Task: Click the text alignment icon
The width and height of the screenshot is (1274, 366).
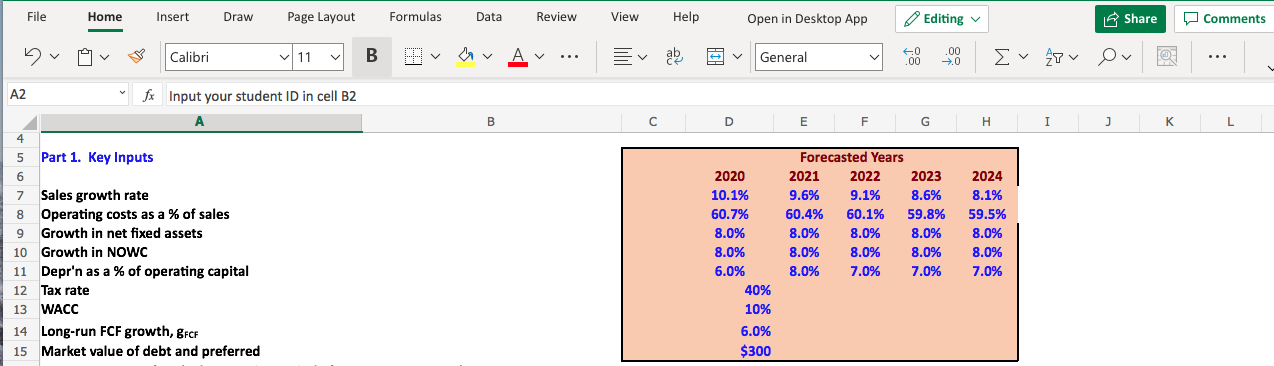Action: coord(622,58)
